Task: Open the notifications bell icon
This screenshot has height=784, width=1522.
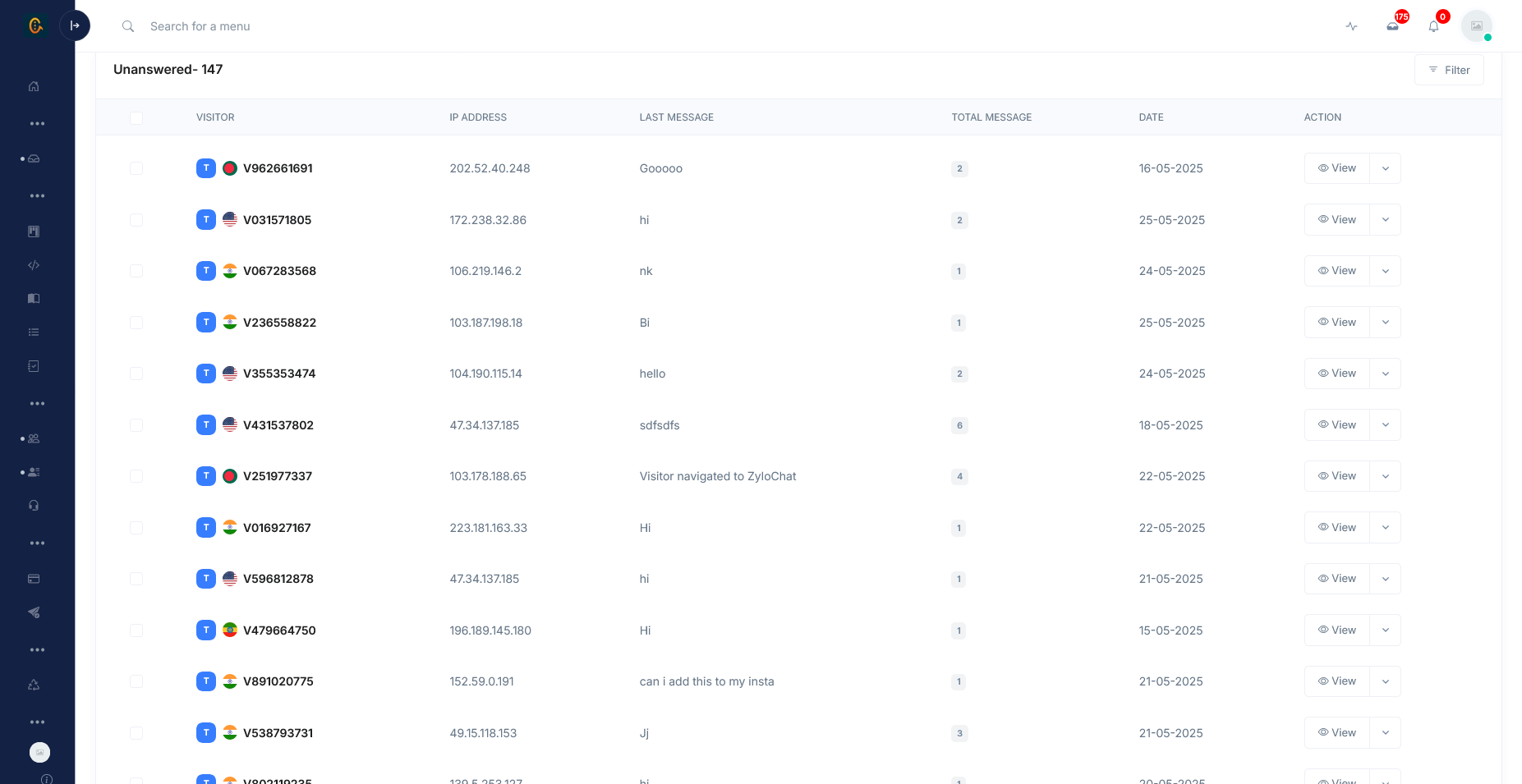Action: [1434, 26]
